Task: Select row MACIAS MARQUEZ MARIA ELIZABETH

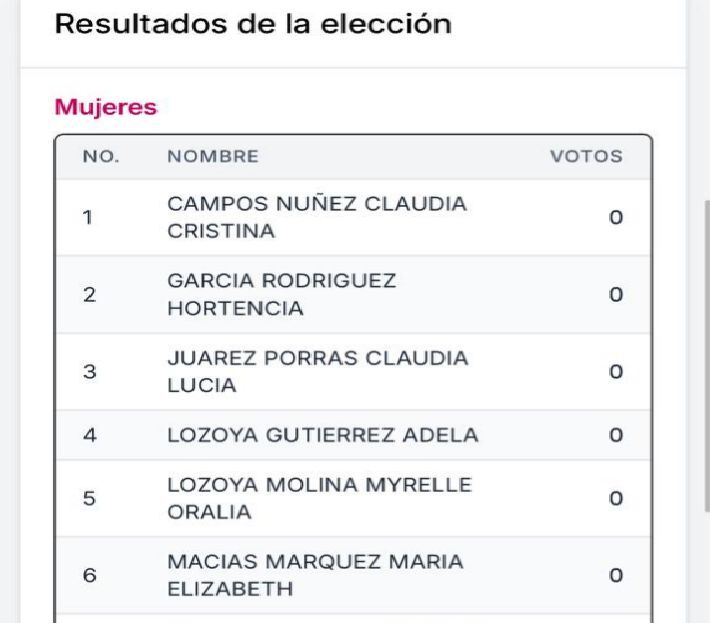Action: [x=353, y=575]
